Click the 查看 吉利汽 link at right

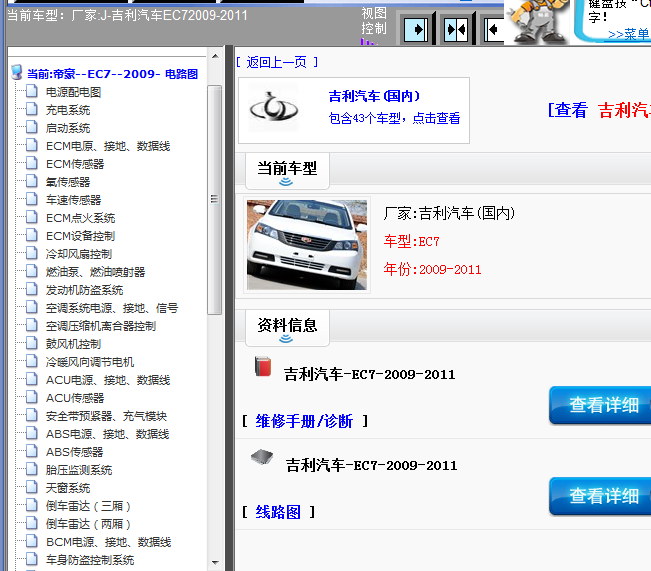click(x=599, y=110)
